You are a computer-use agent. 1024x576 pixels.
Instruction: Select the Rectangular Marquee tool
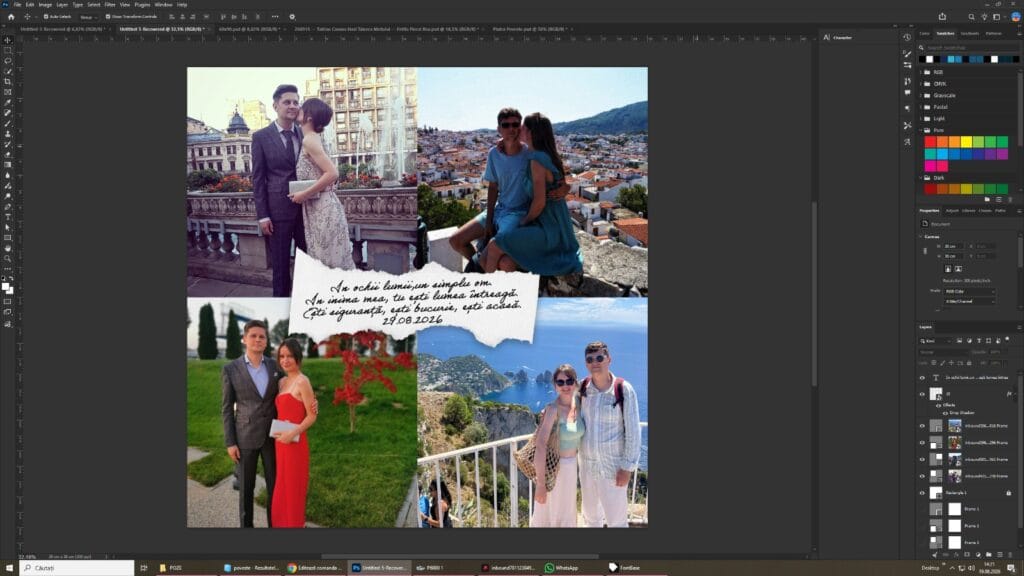8,50
